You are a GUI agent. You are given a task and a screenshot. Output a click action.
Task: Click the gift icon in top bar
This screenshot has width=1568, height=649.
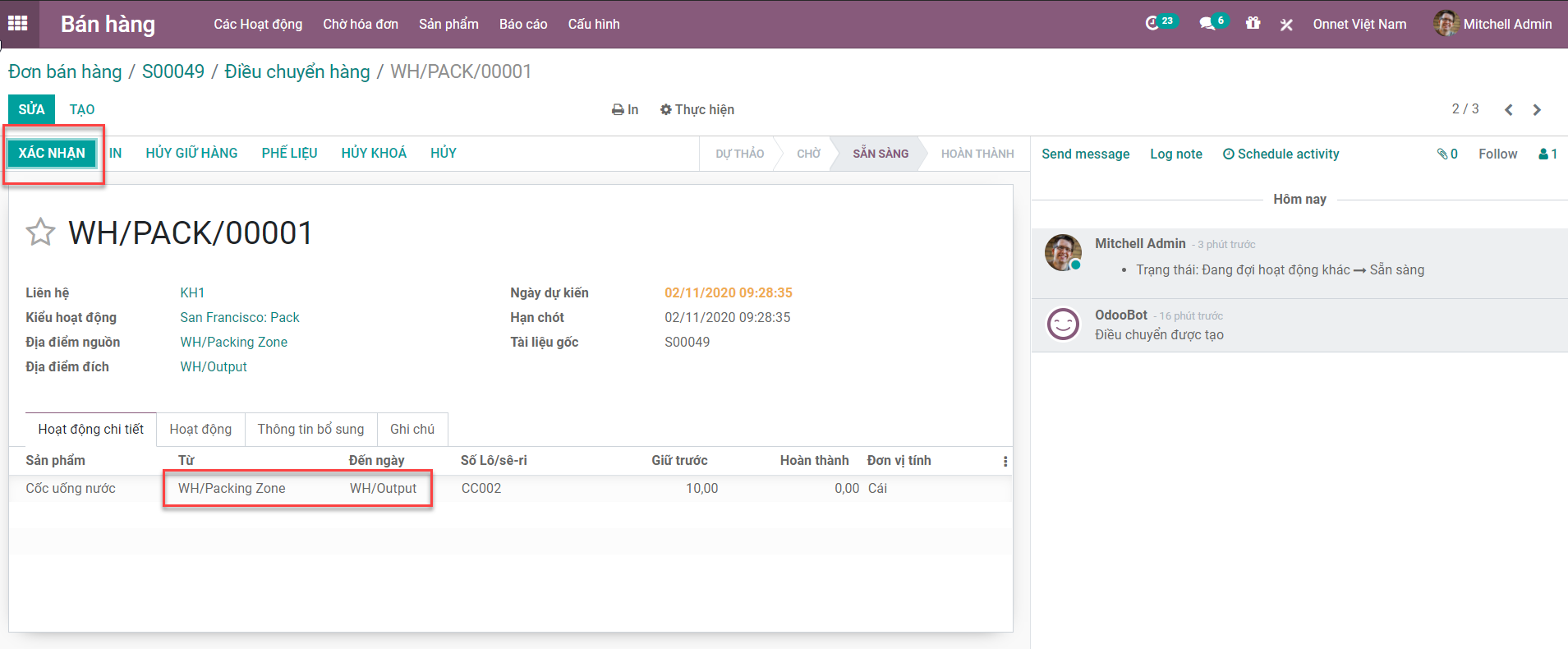tap(1253, 23)
